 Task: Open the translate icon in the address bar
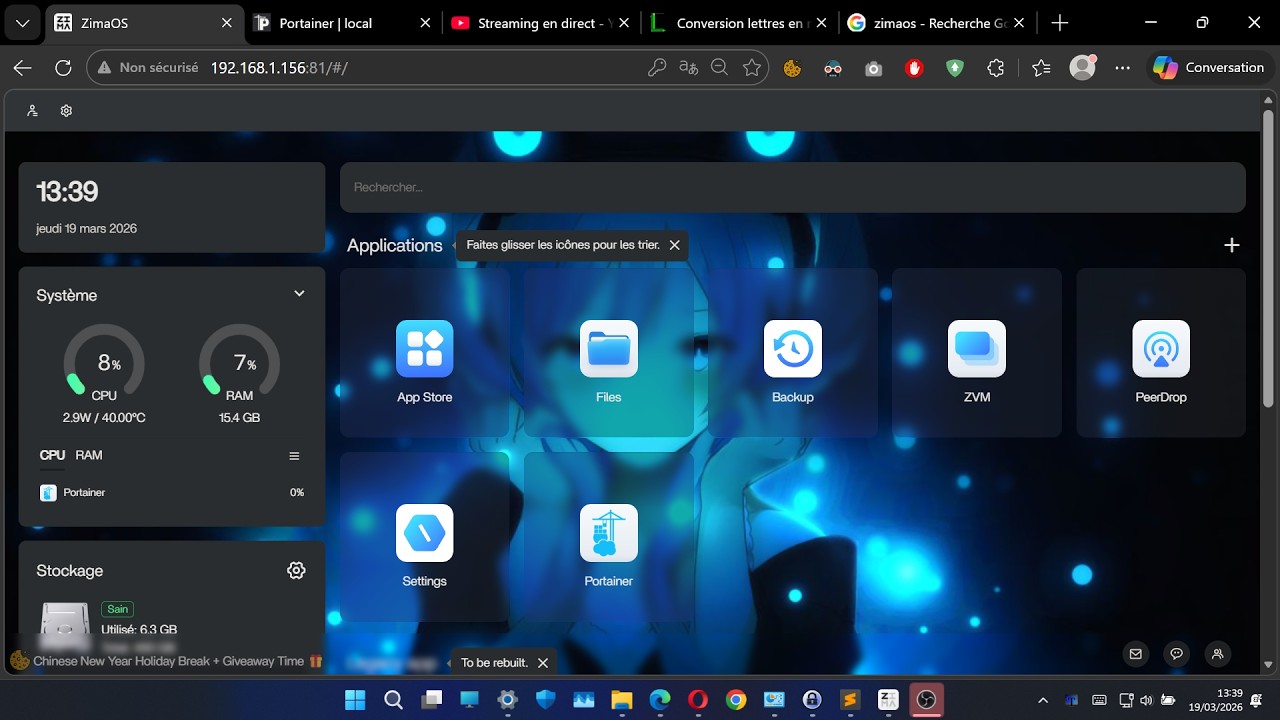click(x=688, y=68)
